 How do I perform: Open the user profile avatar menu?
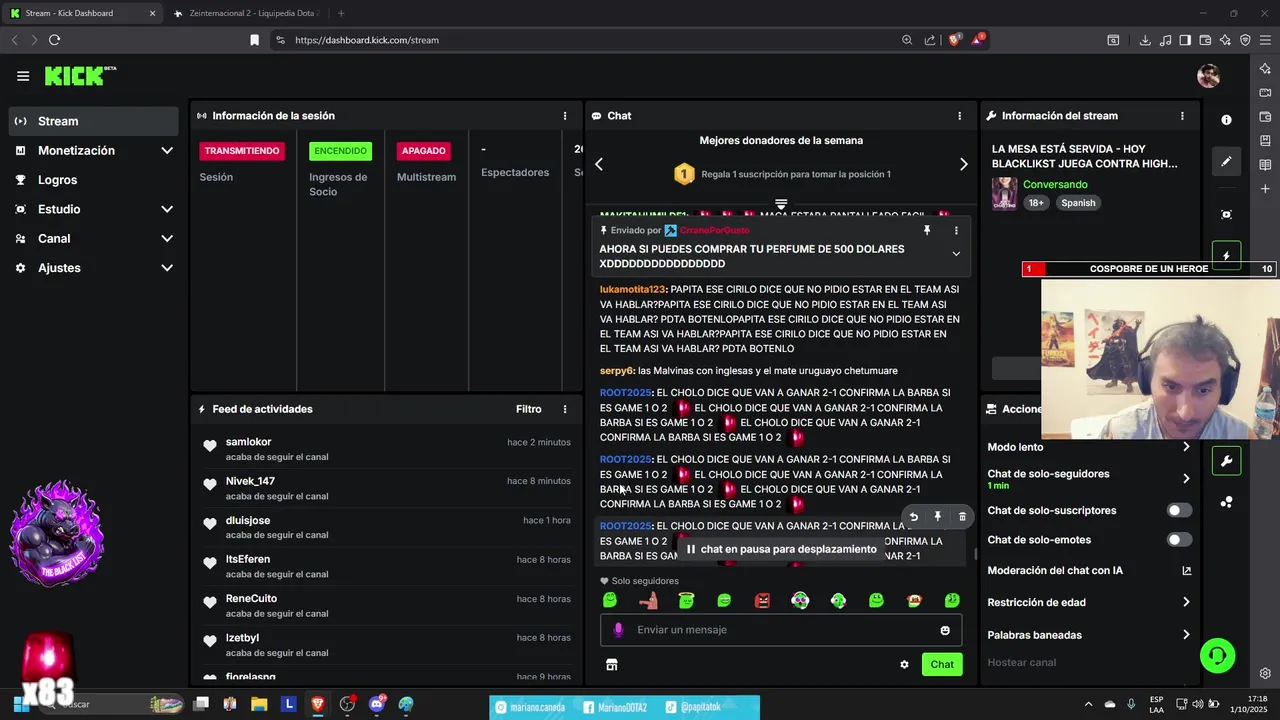1208,76
